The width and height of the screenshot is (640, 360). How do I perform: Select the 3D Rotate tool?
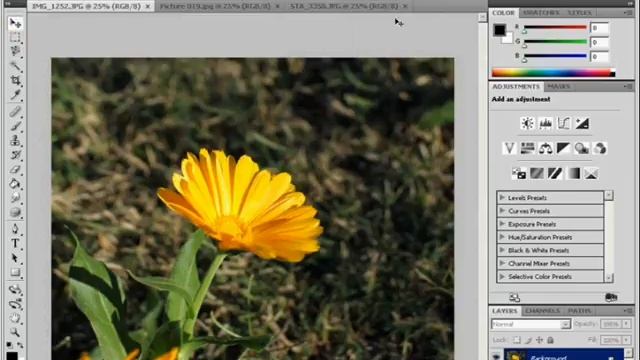15,289
